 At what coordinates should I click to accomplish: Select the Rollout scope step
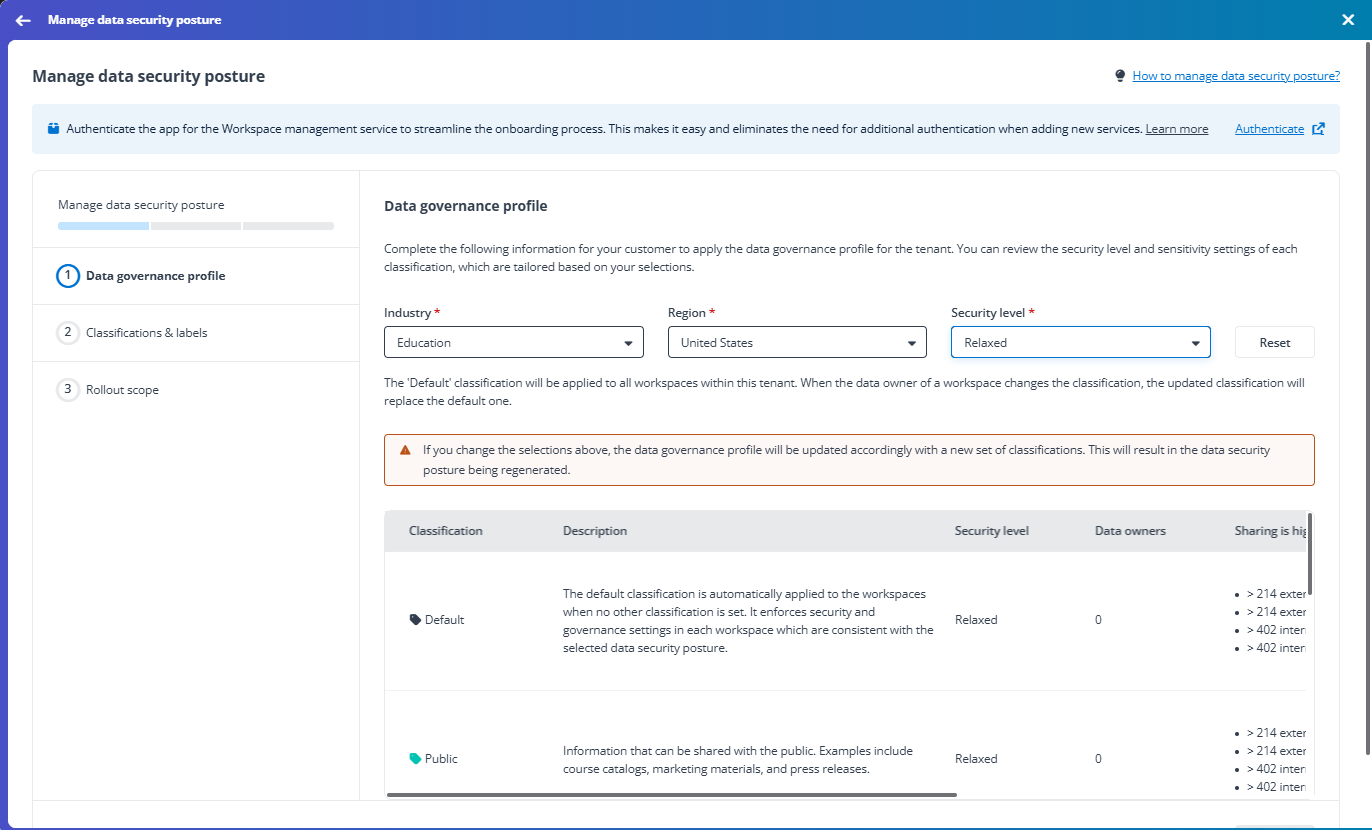coord(120,389)
